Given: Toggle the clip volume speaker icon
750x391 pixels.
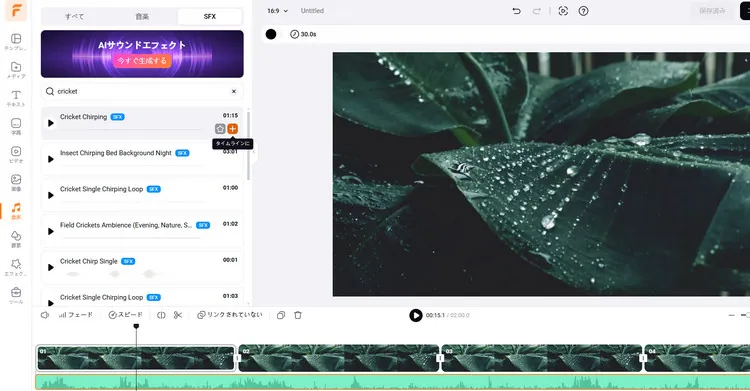Looking at the screenshot, I should coord(44,315).
